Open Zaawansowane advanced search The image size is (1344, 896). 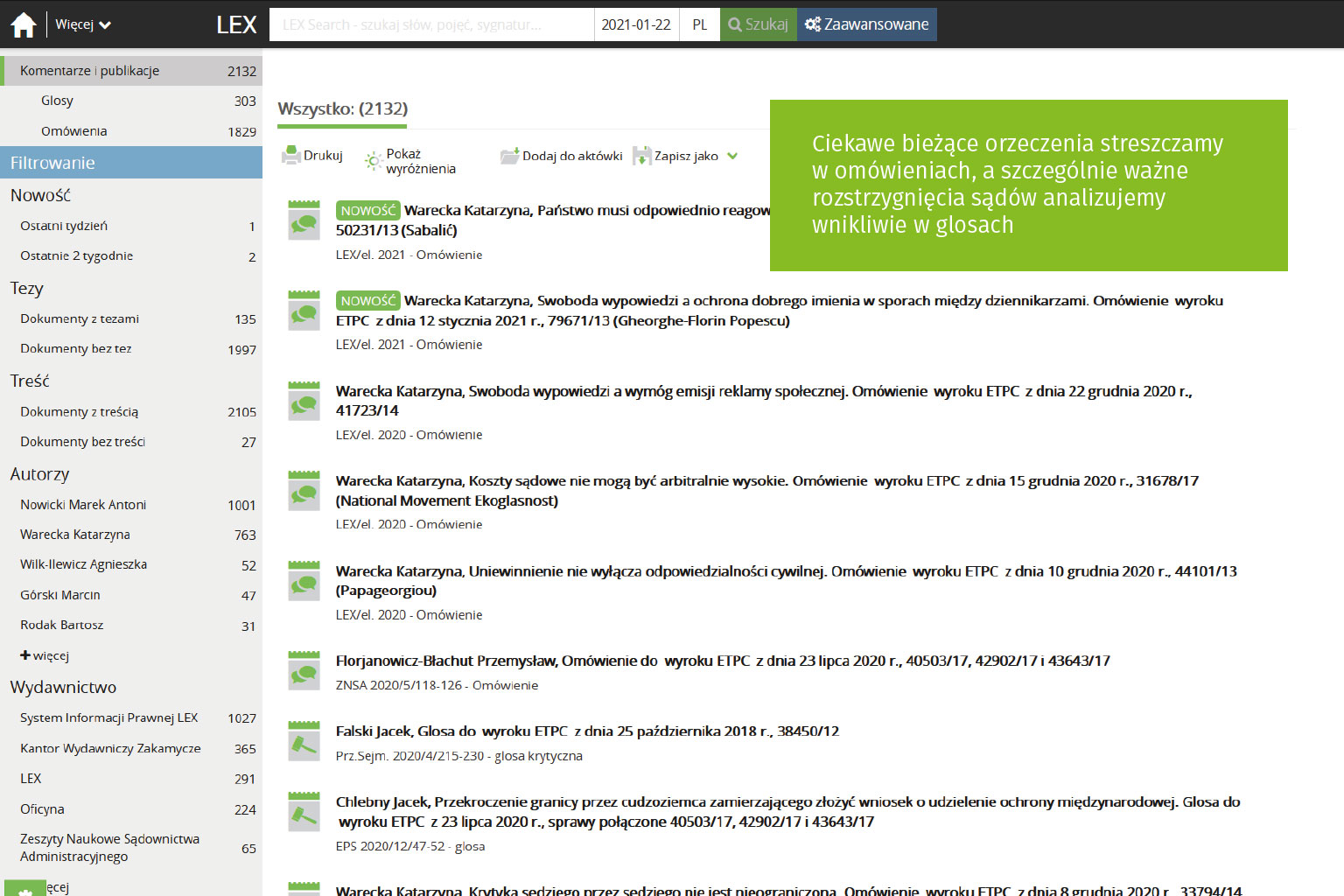[866, 24]
